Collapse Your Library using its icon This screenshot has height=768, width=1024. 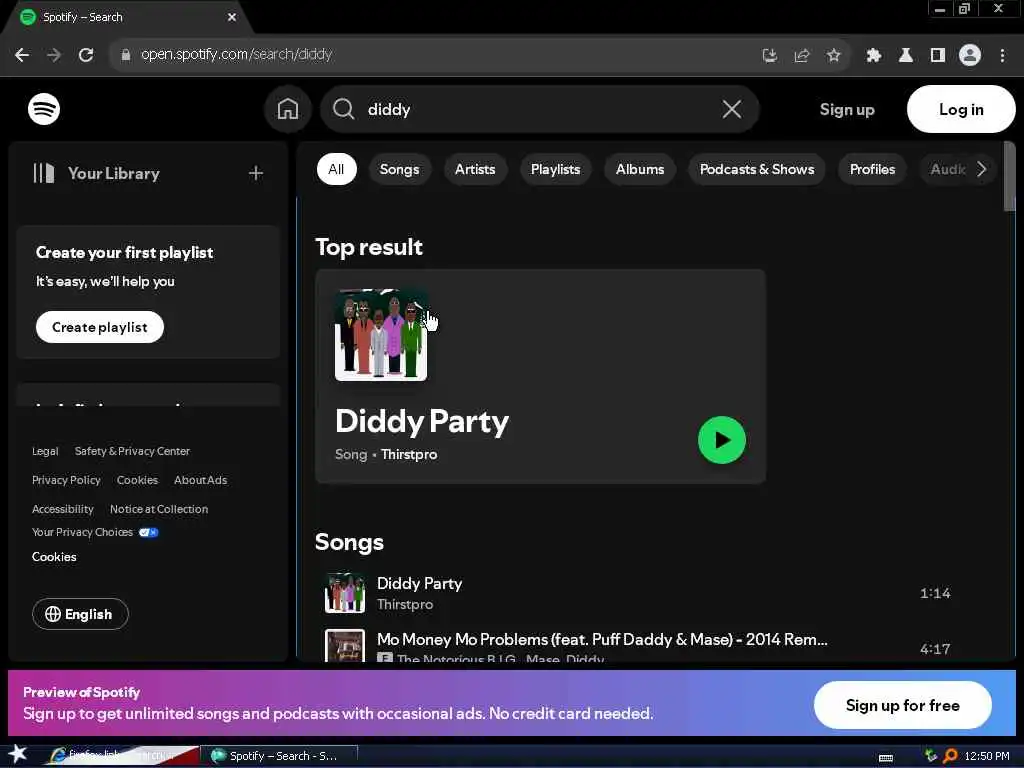(x=44, y=173)
